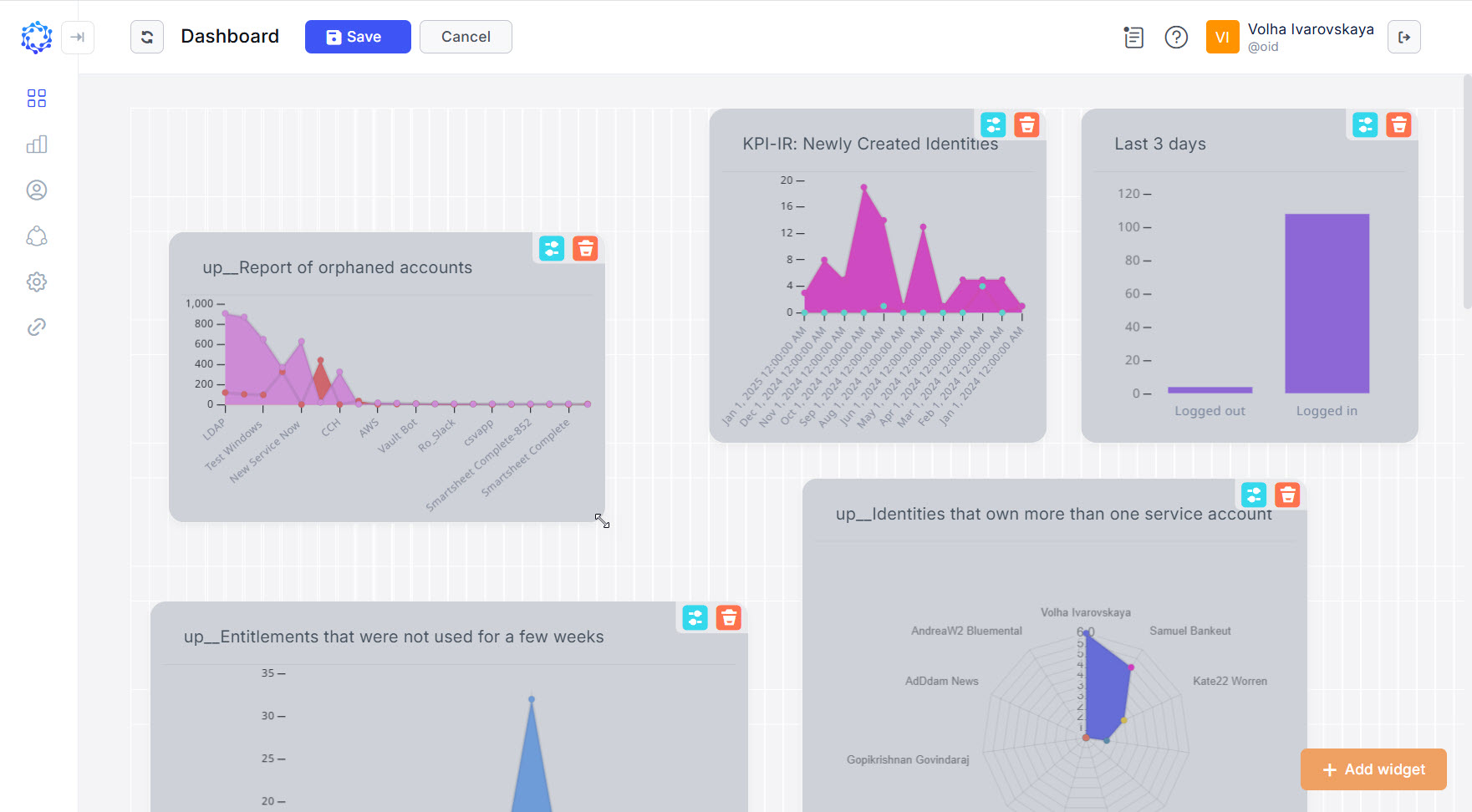1472x812 pixels.
Task: Delete the Last 3 days widget via trash icon
Action: point(1399,124)
